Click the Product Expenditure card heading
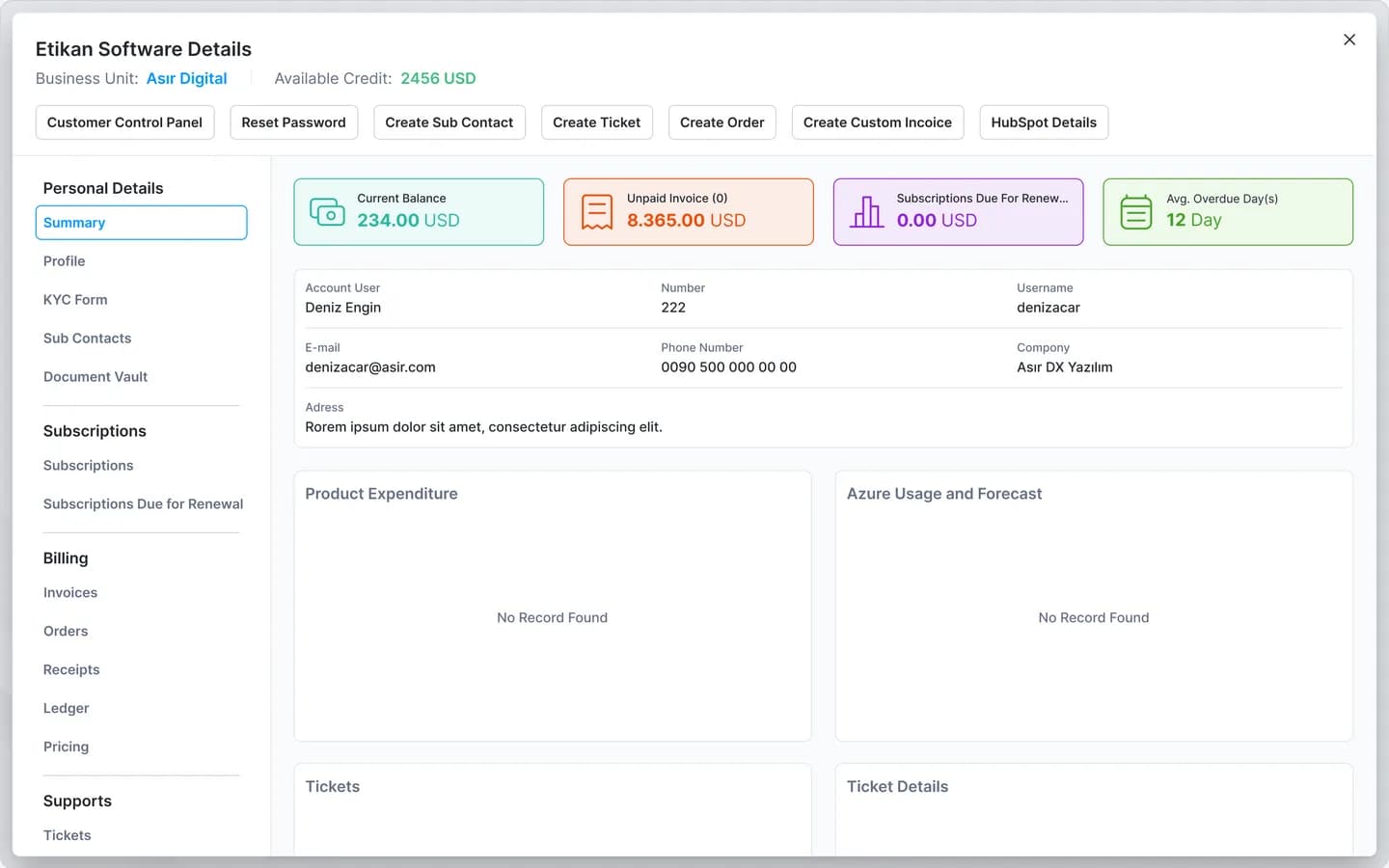Viewport: 1389px width, 868px height. click(x=381, y=494)
